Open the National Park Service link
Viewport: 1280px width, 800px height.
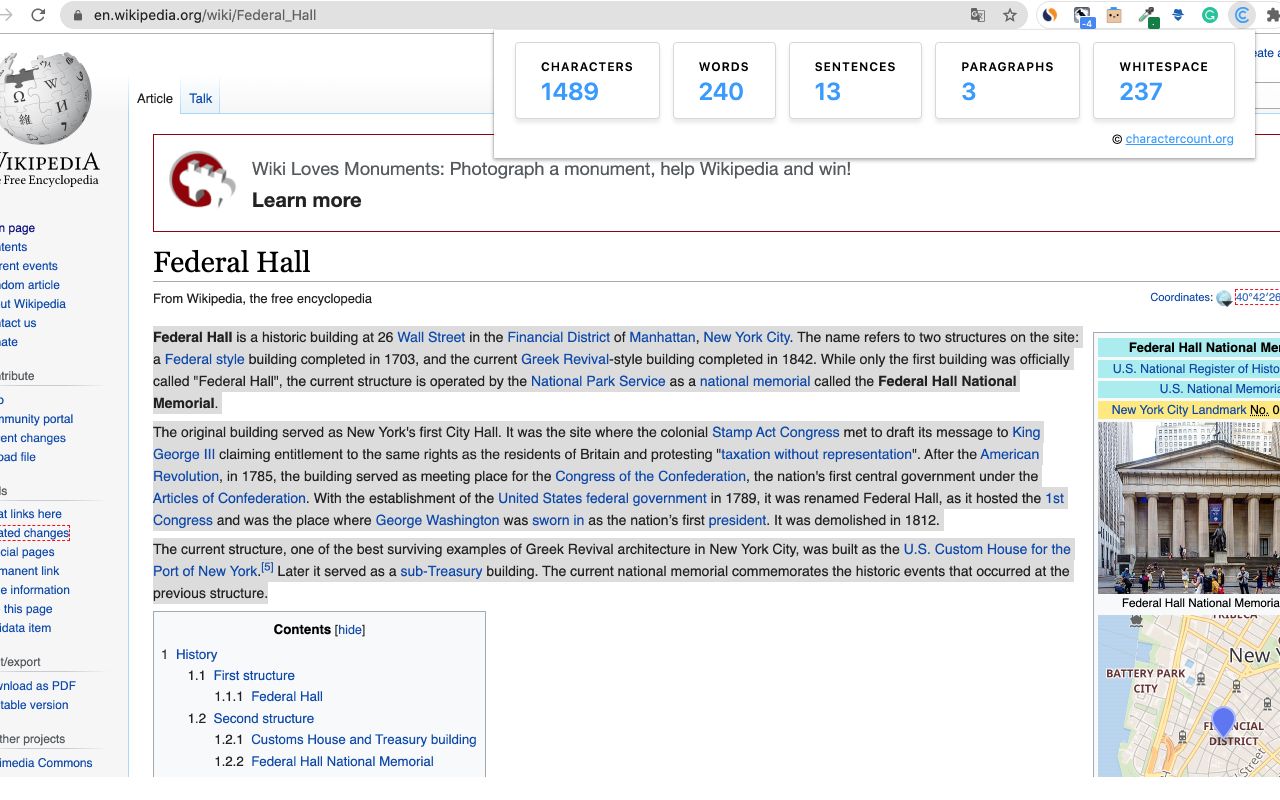click(598, 381)
